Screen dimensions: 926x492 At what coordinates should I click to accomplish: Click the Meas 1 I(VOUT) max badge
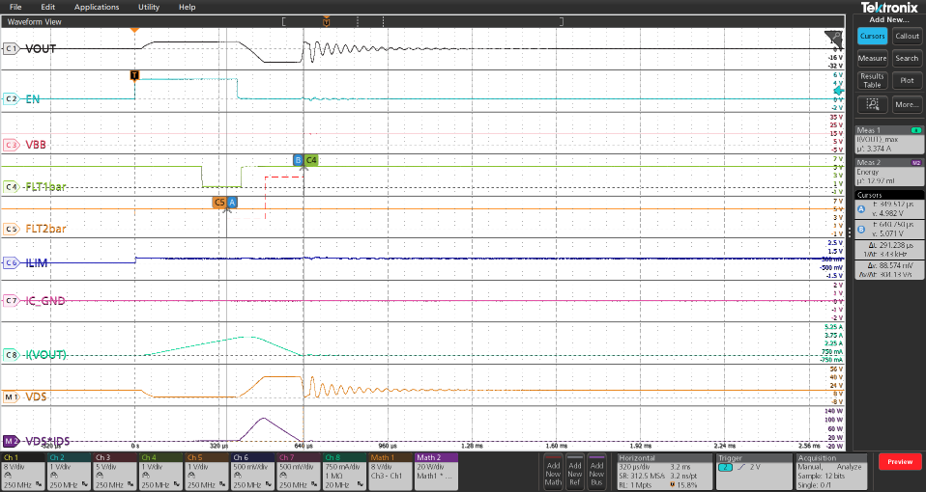(x=889, y=138)
